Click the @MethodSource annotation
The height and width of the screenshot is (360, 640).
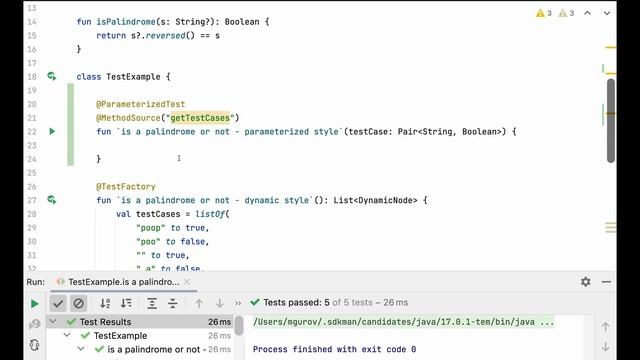[128, 118]
